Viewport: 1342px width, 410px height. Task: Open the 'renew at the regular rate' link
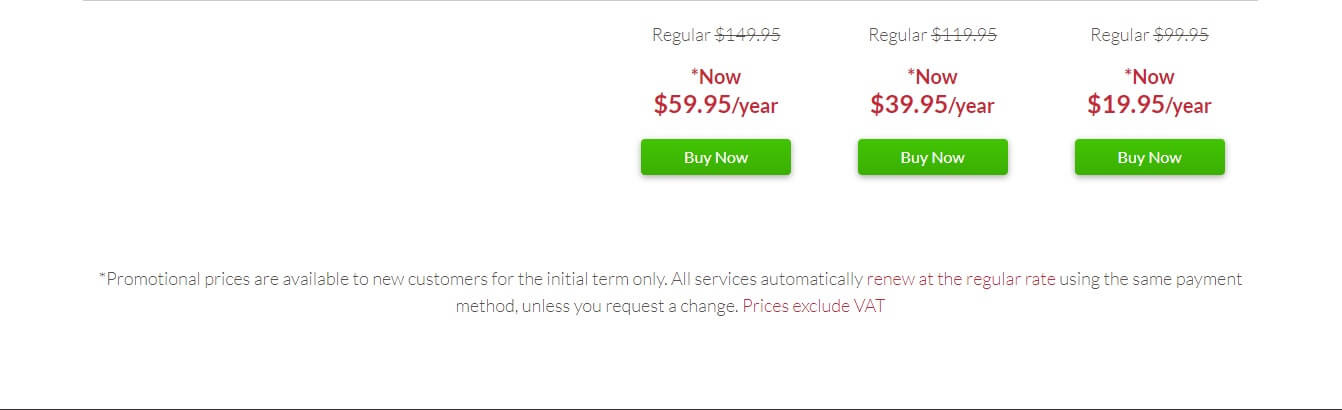[x=961, y=279]
